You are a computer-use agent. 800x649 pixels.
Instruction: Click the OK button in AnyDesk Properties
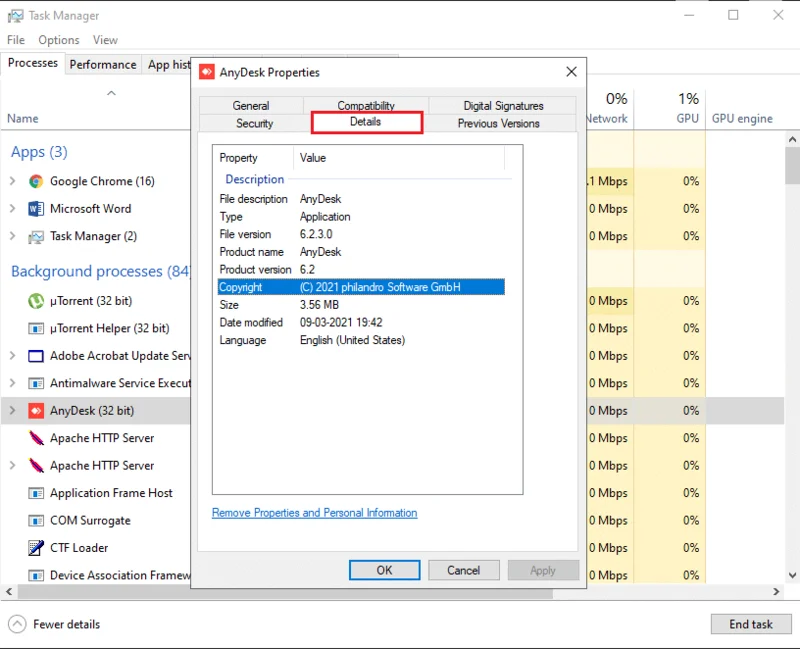(x=385, y=570)
